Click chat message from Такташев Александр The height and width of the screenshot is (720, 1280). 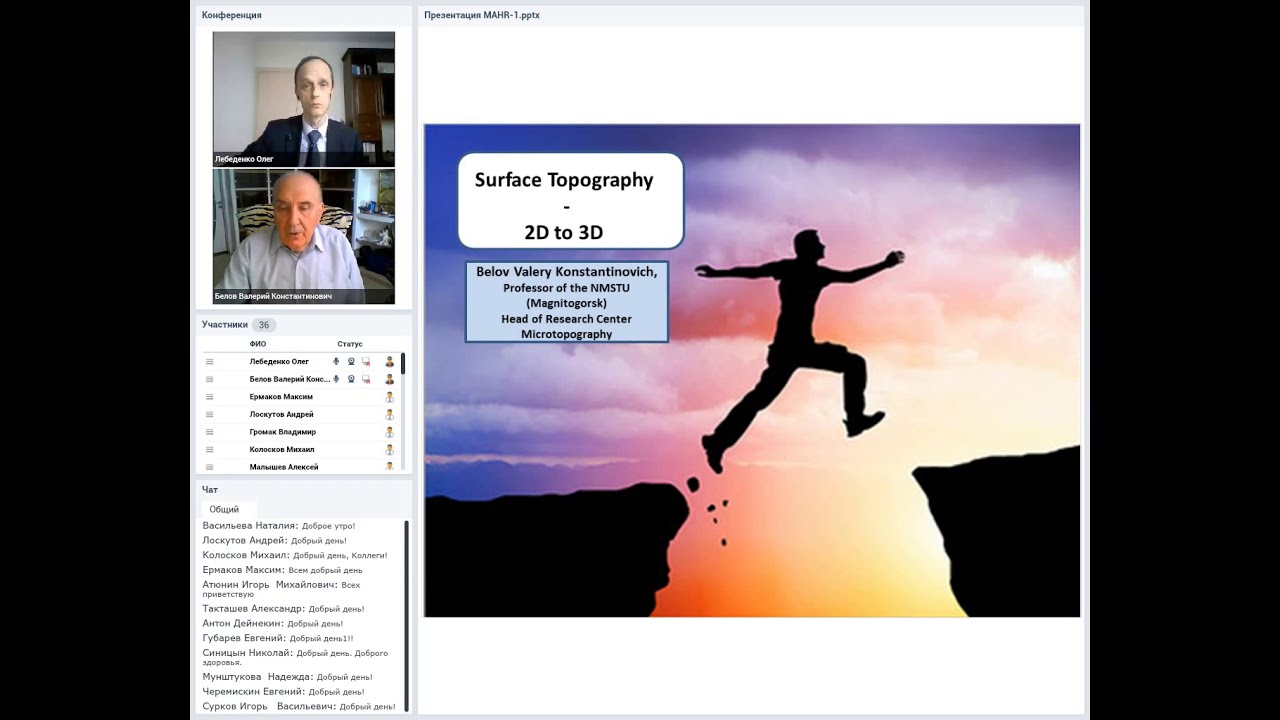[283, 608]
